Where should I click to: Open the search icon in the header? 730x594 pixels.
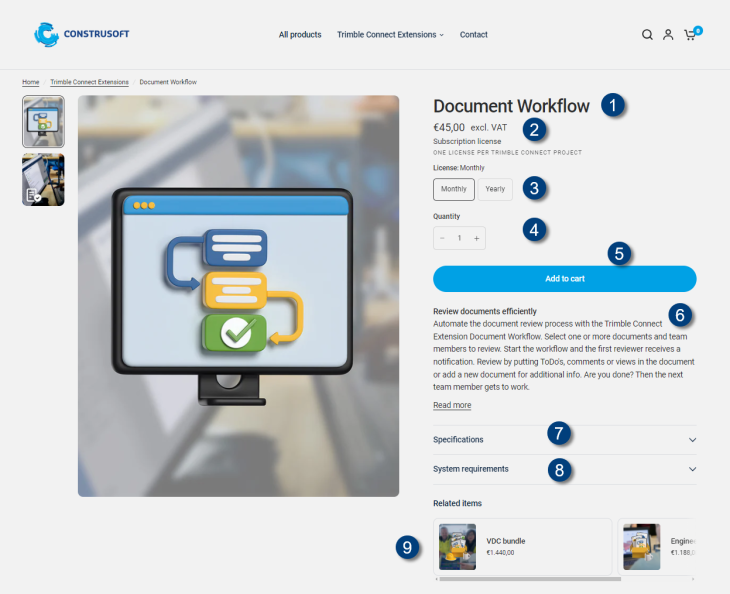647,34
